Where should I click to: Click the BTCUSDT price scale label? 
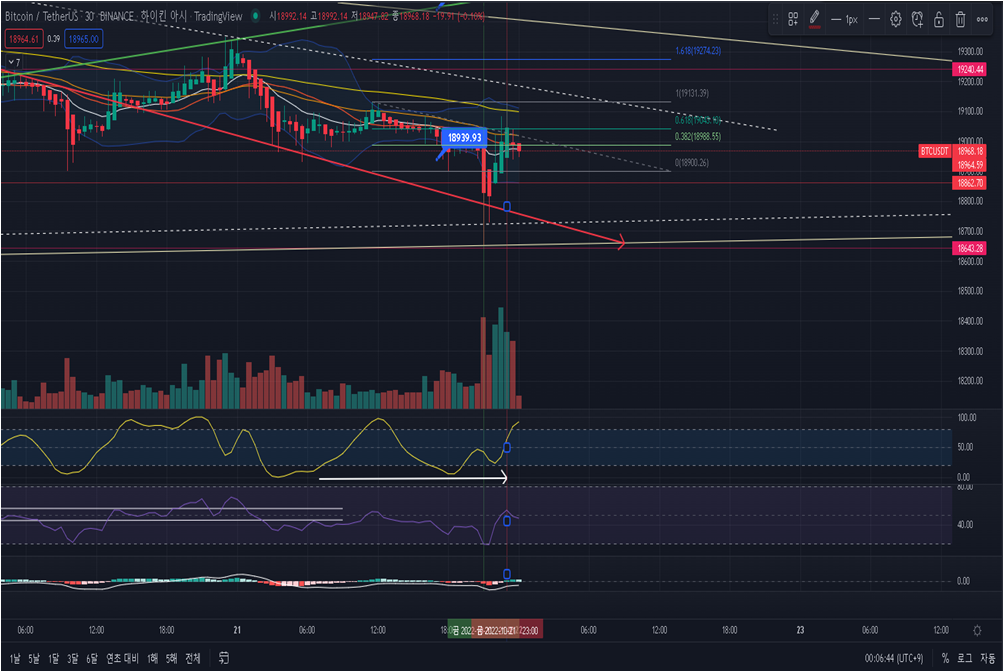(935, 151)
